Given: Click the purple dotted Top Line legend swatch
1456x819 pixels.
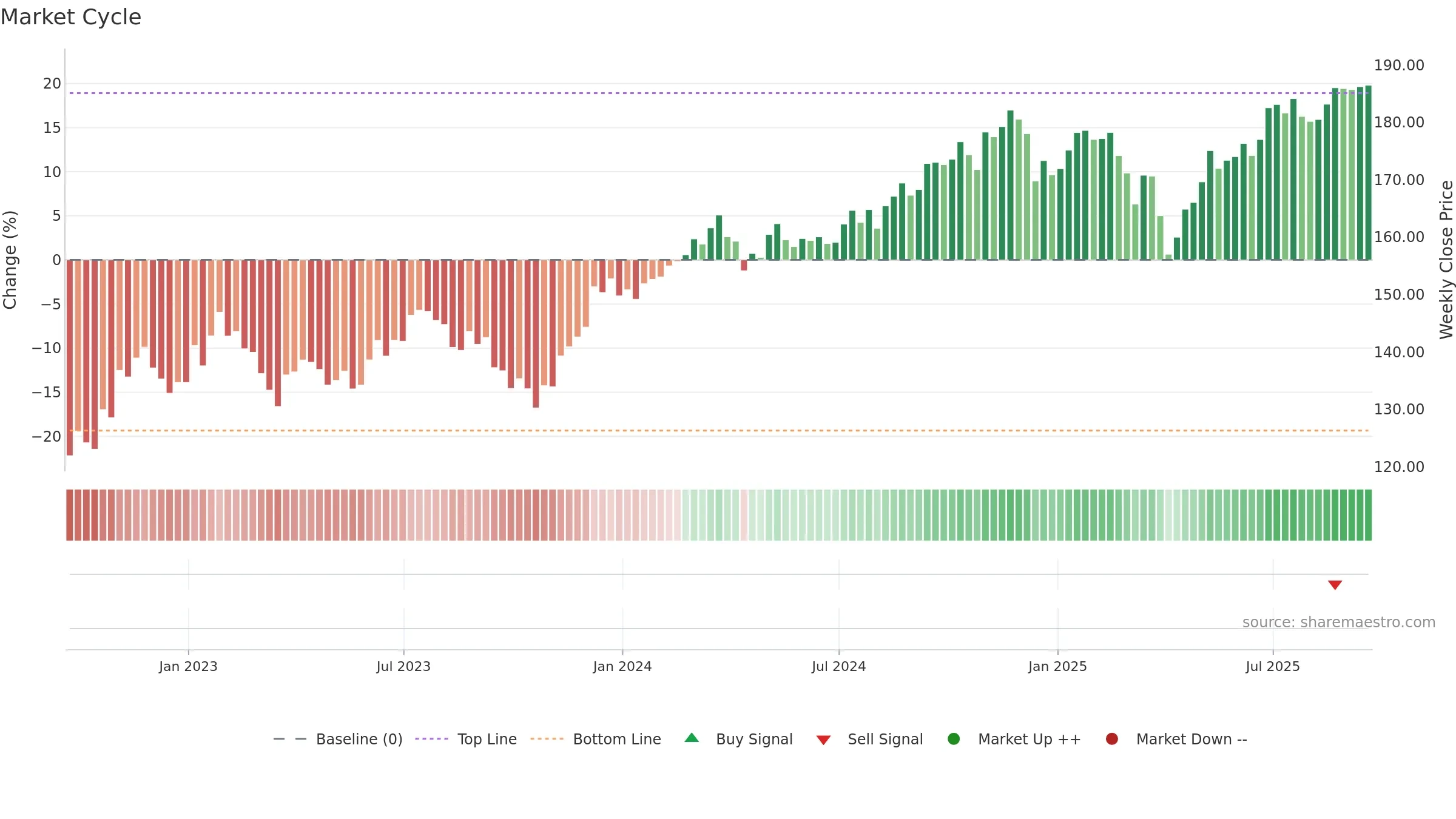Looking at the screenshot, I should click(x=431, y=739).
